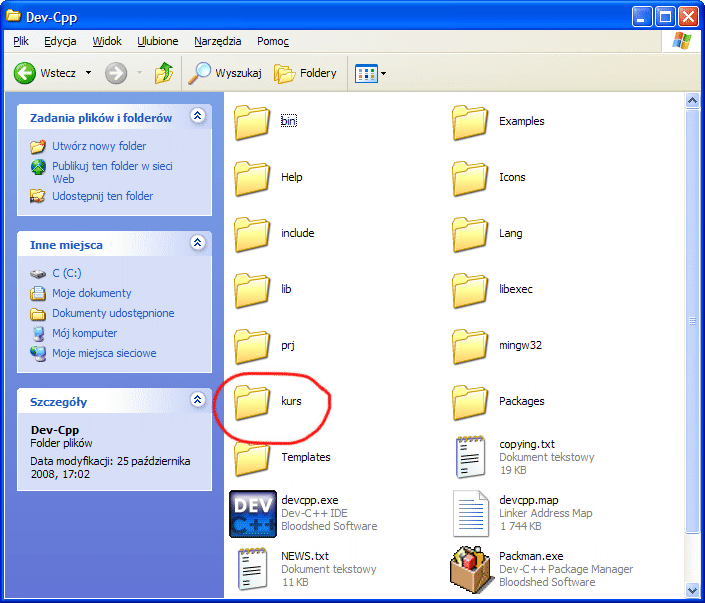Open the mingw32 folder

470,345
